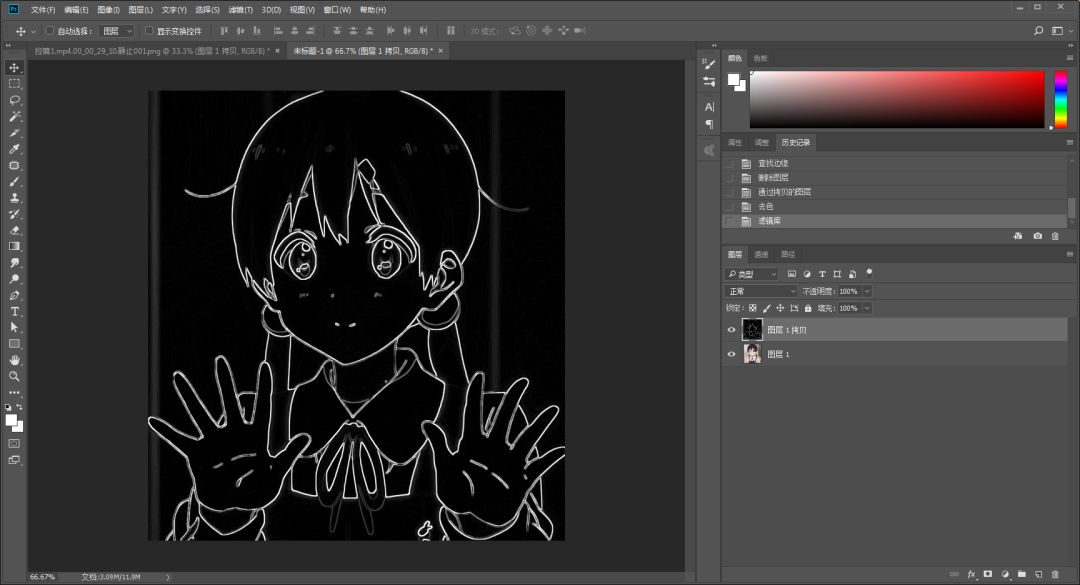Open the Layers panel options menu
Image resolution: width=1080 pixels, height=585 pixels.
coord(1070,254)
